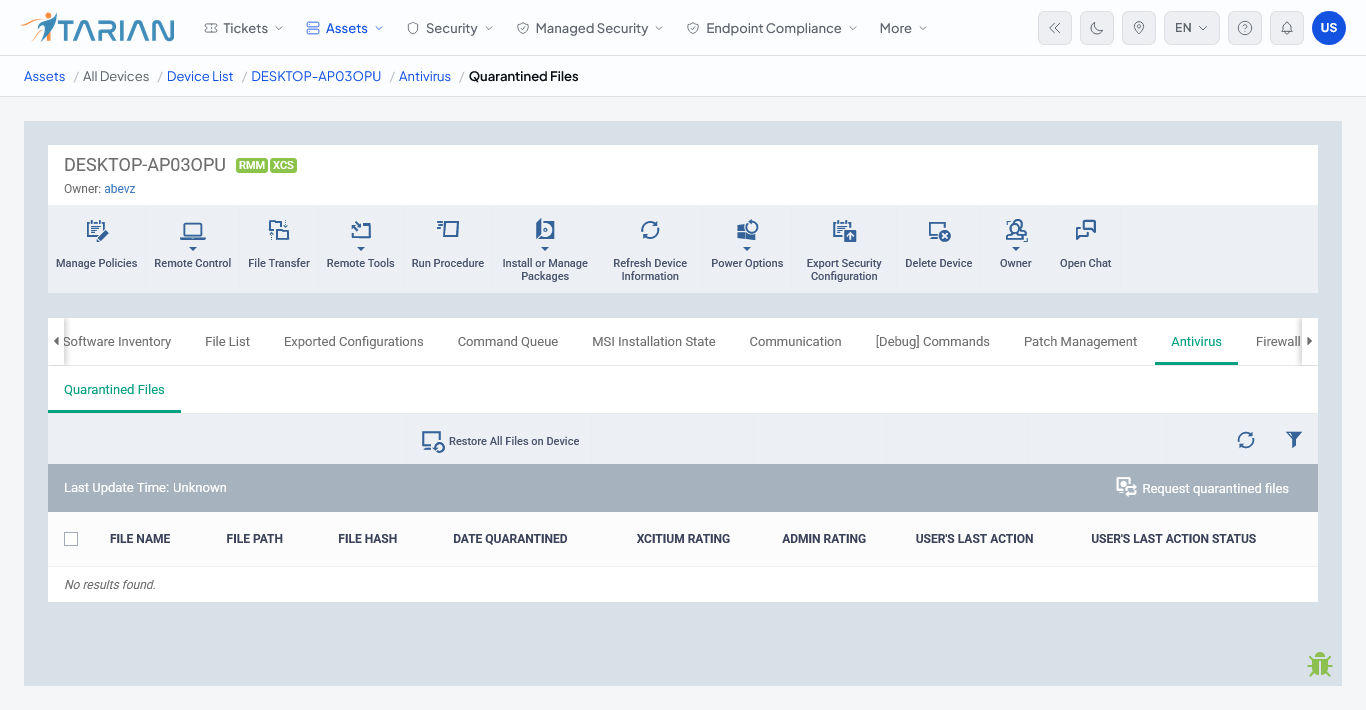
Task: Open the table filter funnel
Action: 1294,440
